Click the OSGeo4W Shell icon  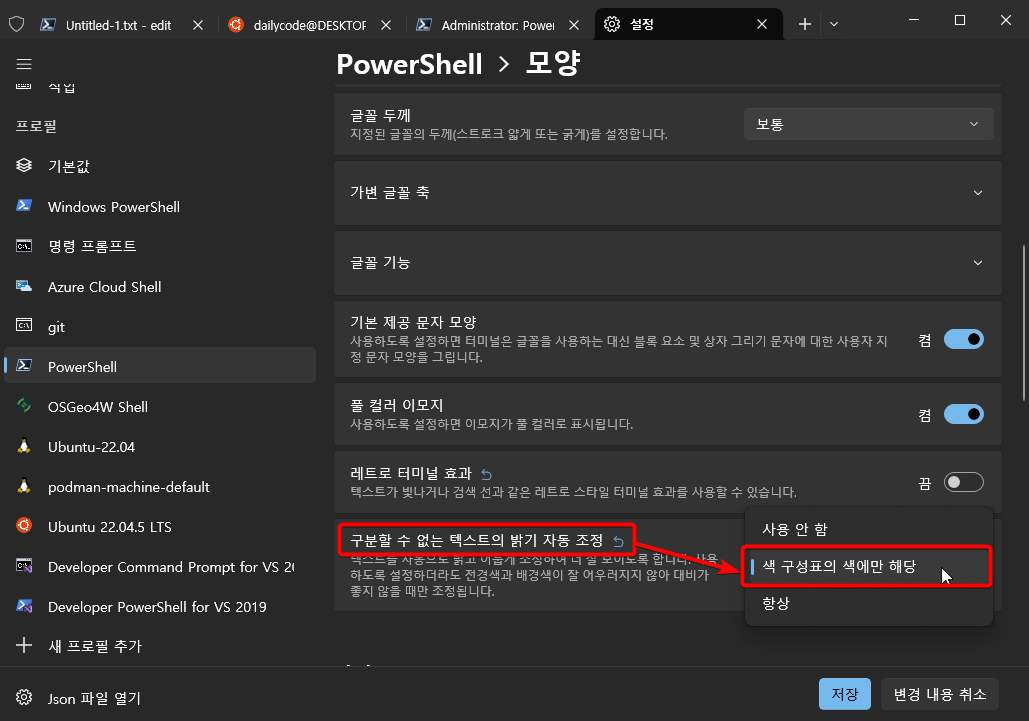tap(24, 406)
